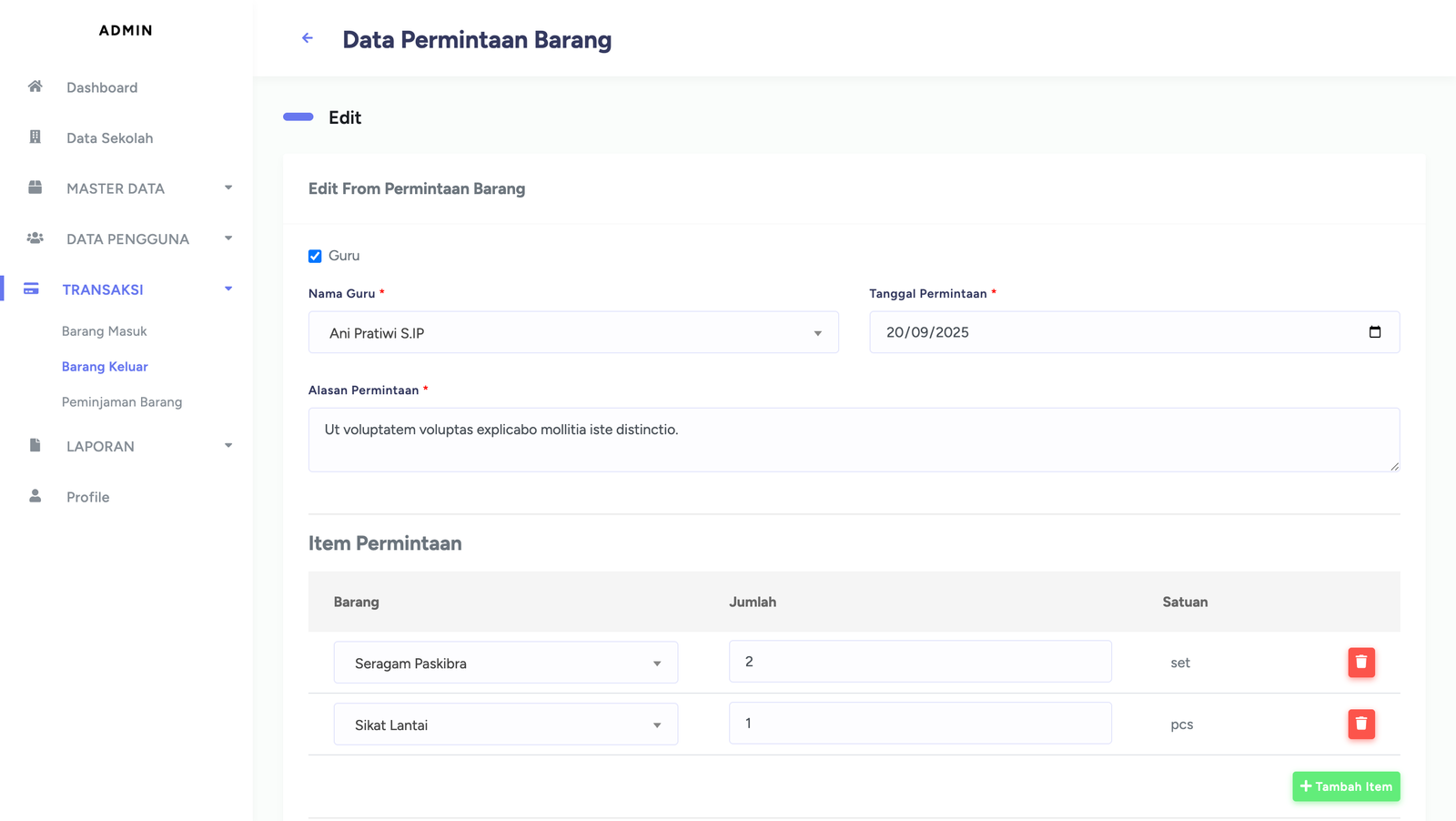Go to Barang Masuk submenu
1456x821 pixels.
click(x=104, y=331)
